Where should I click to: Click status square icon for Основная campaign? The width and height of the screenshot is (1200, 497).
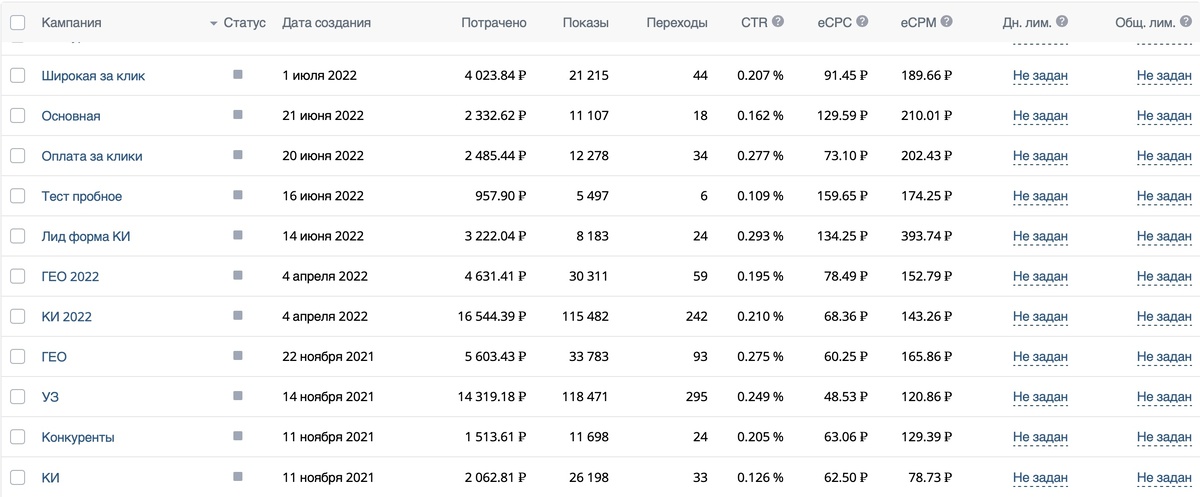pyautogui.click(x=238, y=115)
